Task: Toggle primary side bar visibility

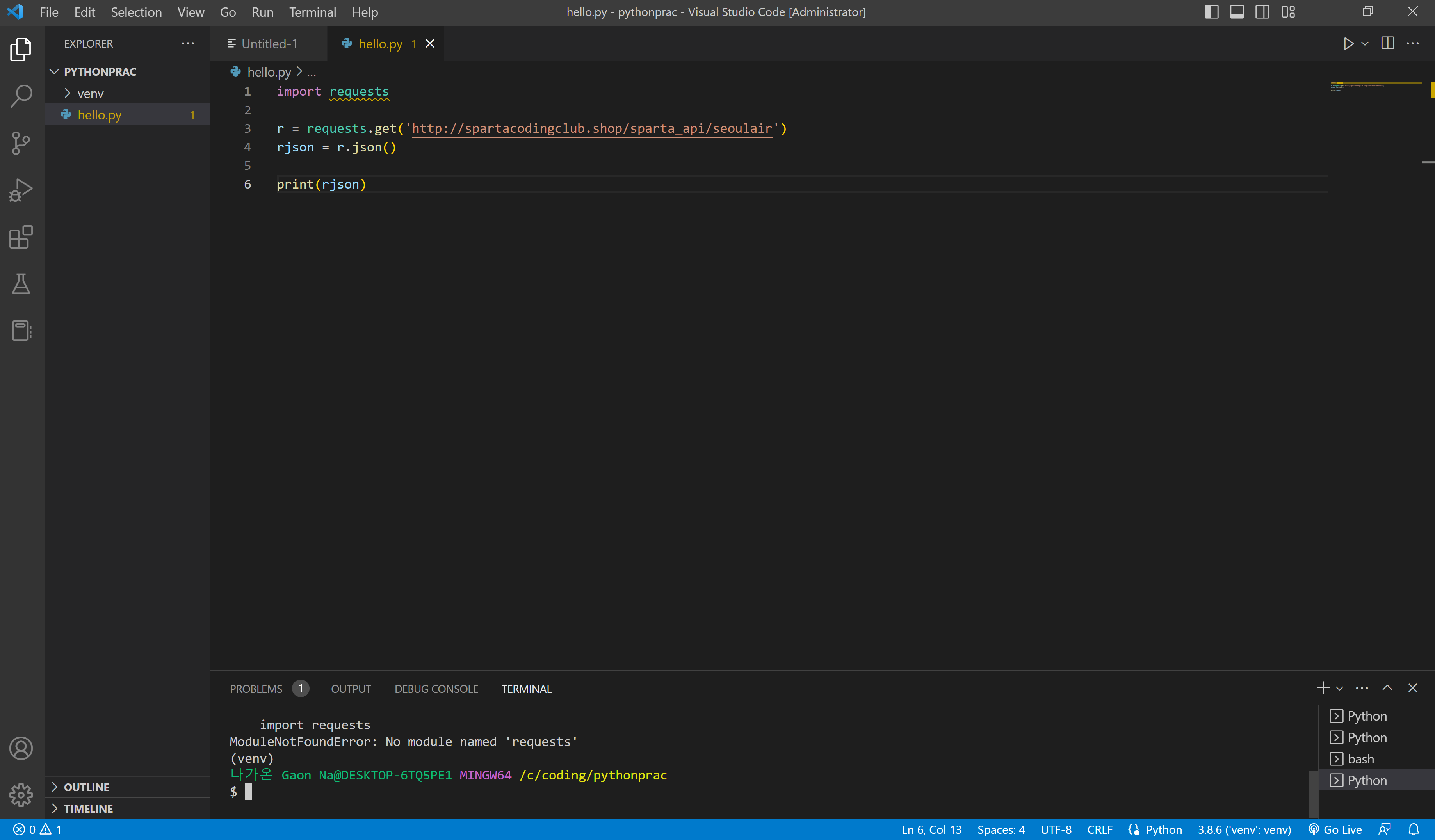Action: pyautogui.click(x=1211, y=12)
